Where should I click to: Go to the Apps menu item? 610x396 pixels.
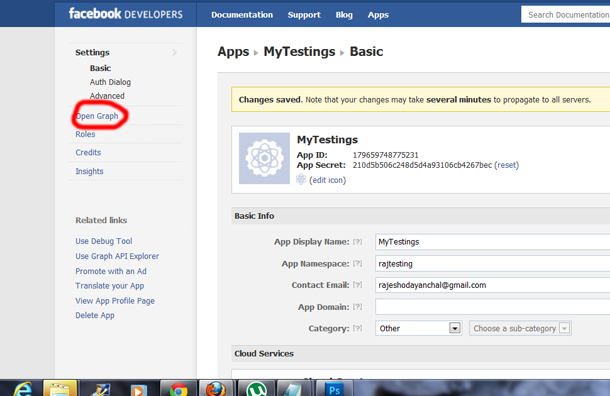378,15
